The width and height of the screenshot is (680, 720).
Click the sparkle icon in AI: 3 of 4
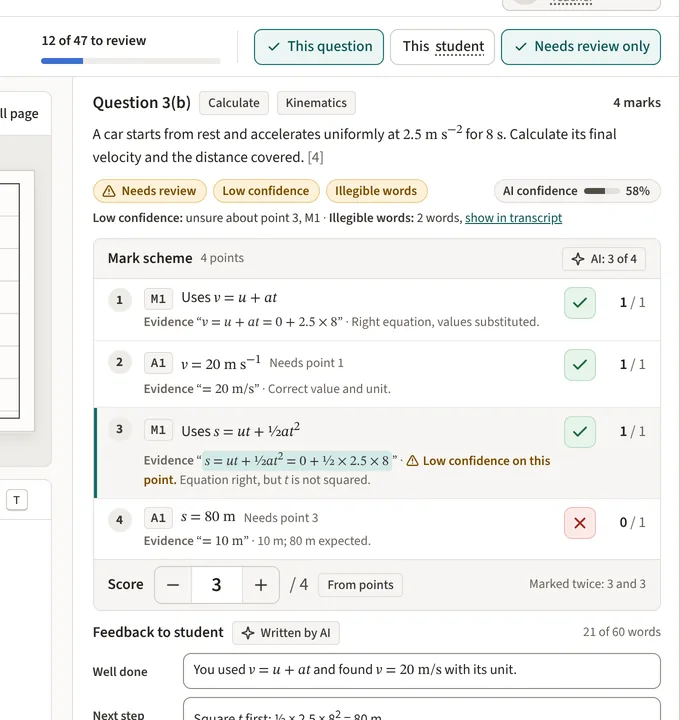pos(578,259)
